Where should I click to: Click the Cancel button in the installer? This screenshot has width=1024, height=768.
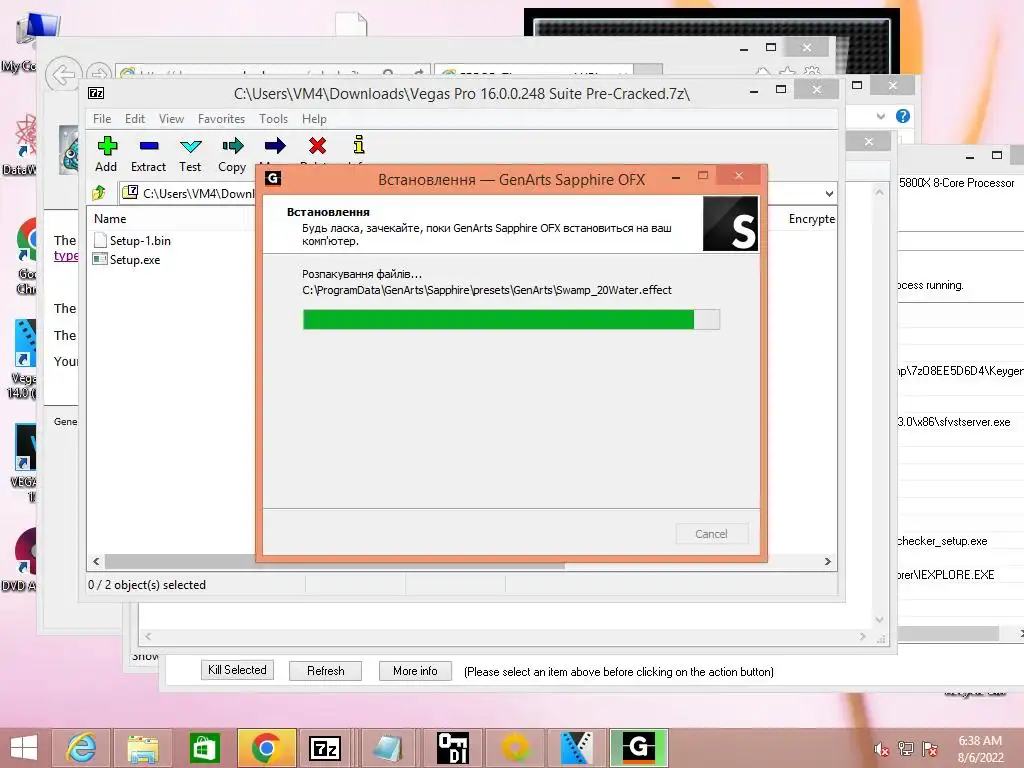711,534
